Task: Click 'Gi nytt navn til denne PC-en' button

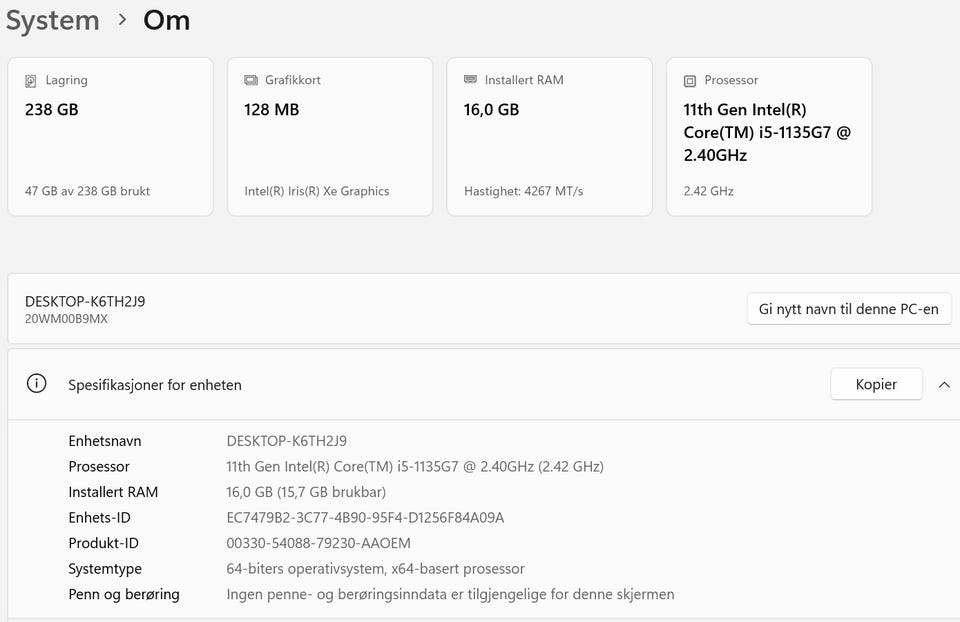Action: [x=848, y=309]
